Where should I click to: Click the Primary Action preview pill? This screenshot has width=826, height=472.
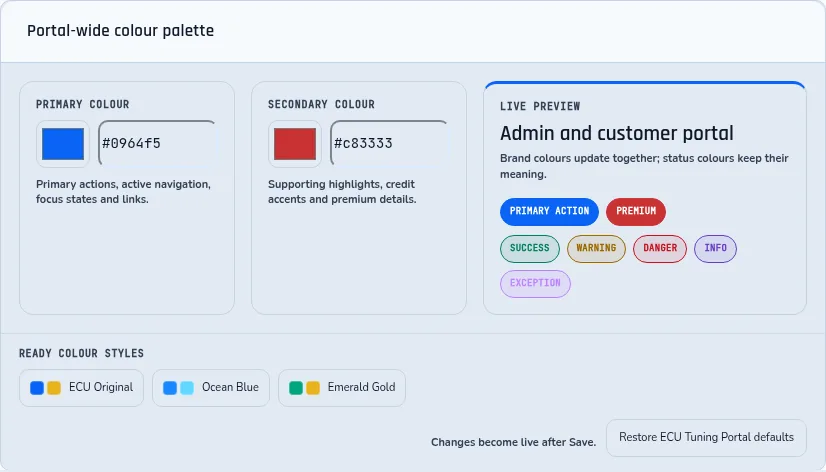[x=549, y=211]
